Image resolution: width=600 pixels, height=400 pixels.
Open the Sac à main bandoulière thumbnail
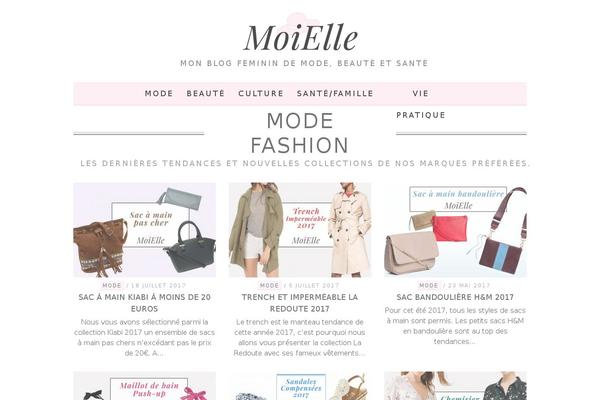point(455,230)
